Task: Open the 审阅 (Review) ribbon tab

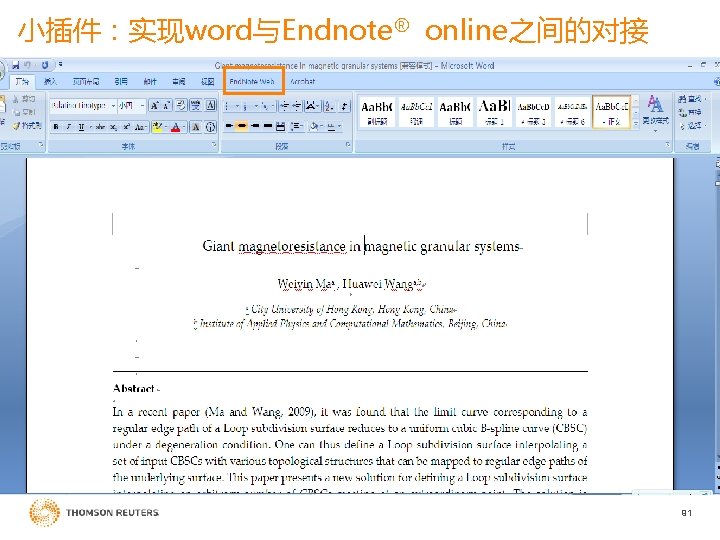Action: (x=179, y=81)
